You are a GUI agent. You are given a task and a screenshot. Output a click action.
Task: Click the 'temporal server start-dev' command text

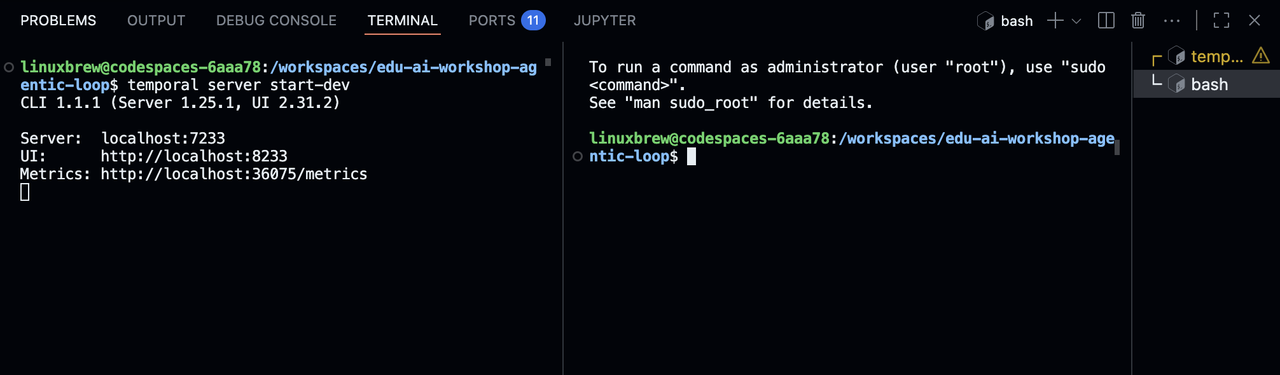238,85
